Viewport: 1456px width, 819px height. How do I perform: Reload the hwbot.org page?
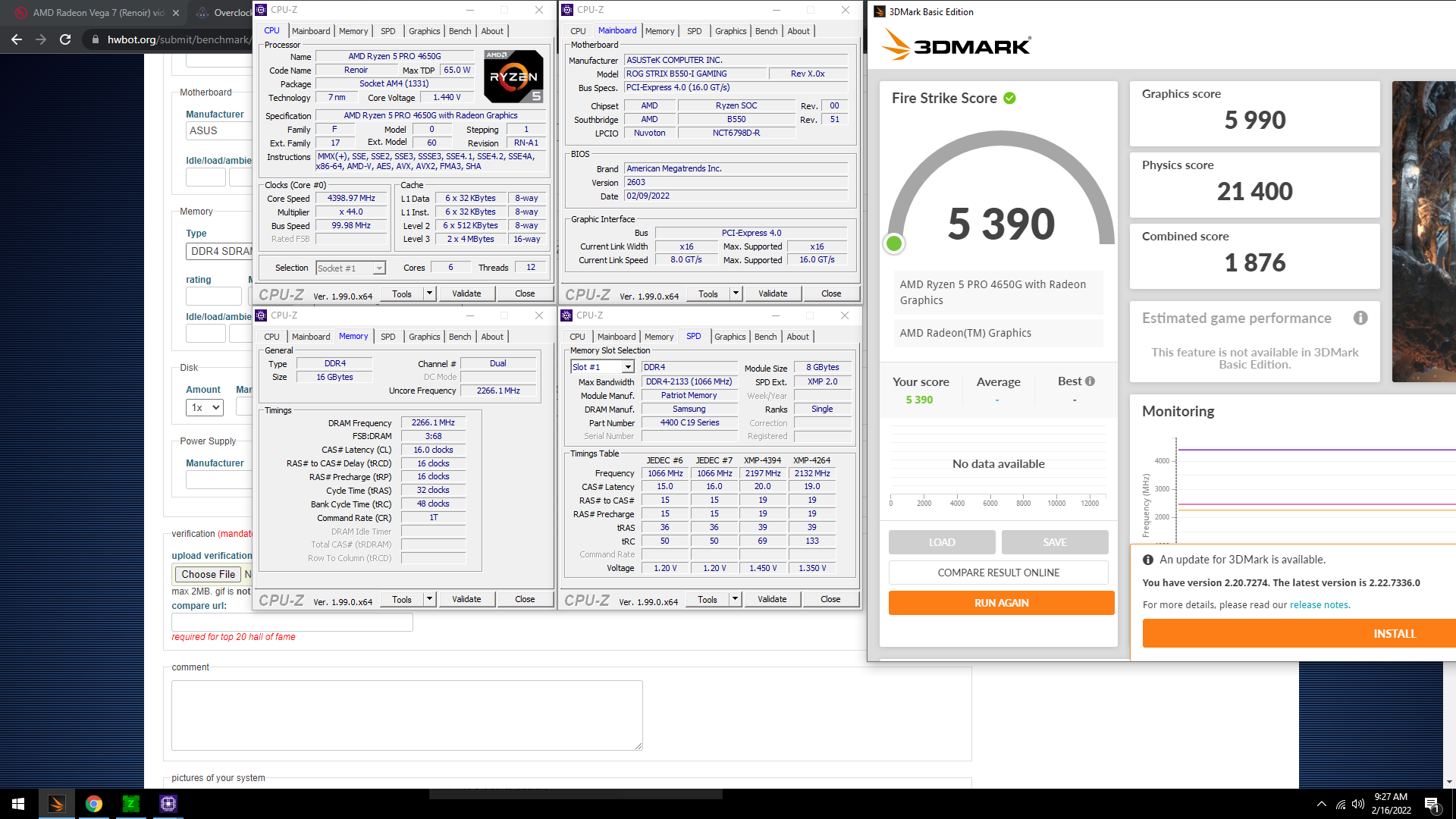click(x=65, y=39)
